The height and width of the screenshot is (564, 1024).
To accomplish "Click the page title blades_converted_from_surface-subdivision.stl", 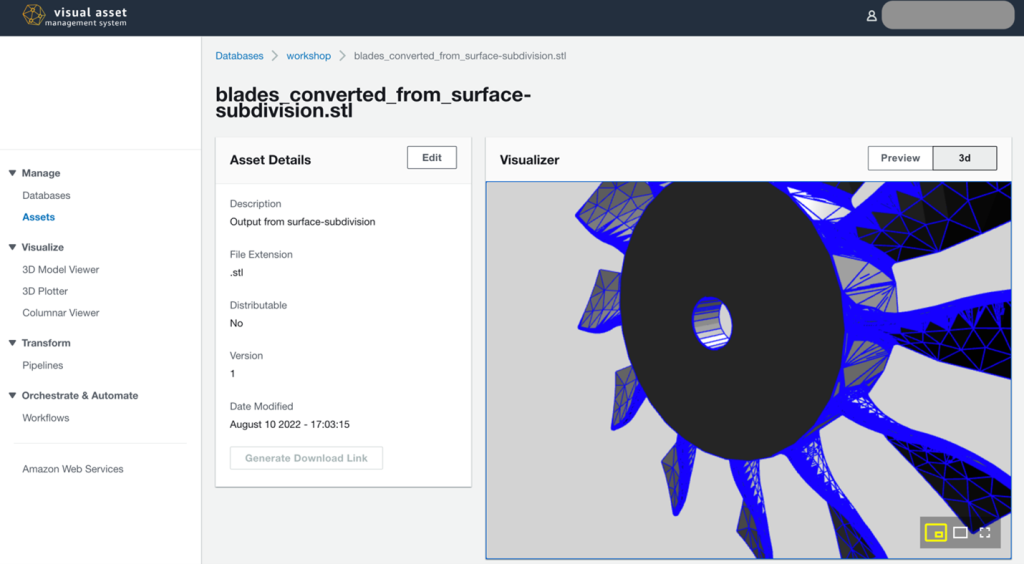I will pos(373,102).
